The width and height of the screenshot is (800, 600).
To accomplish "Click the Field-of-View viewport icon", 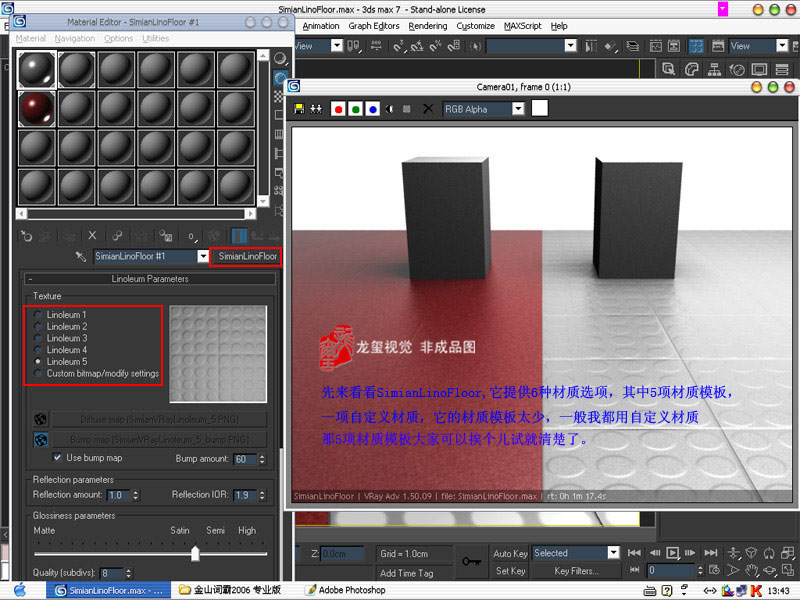I will coord(733,570).
